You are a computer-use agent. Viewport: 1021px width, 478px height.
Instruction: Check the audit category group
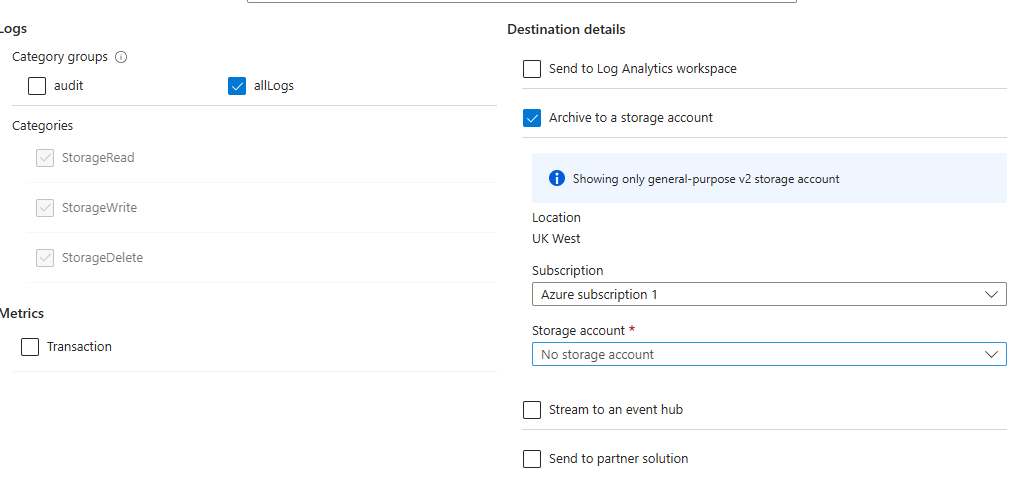click(37, 85)
